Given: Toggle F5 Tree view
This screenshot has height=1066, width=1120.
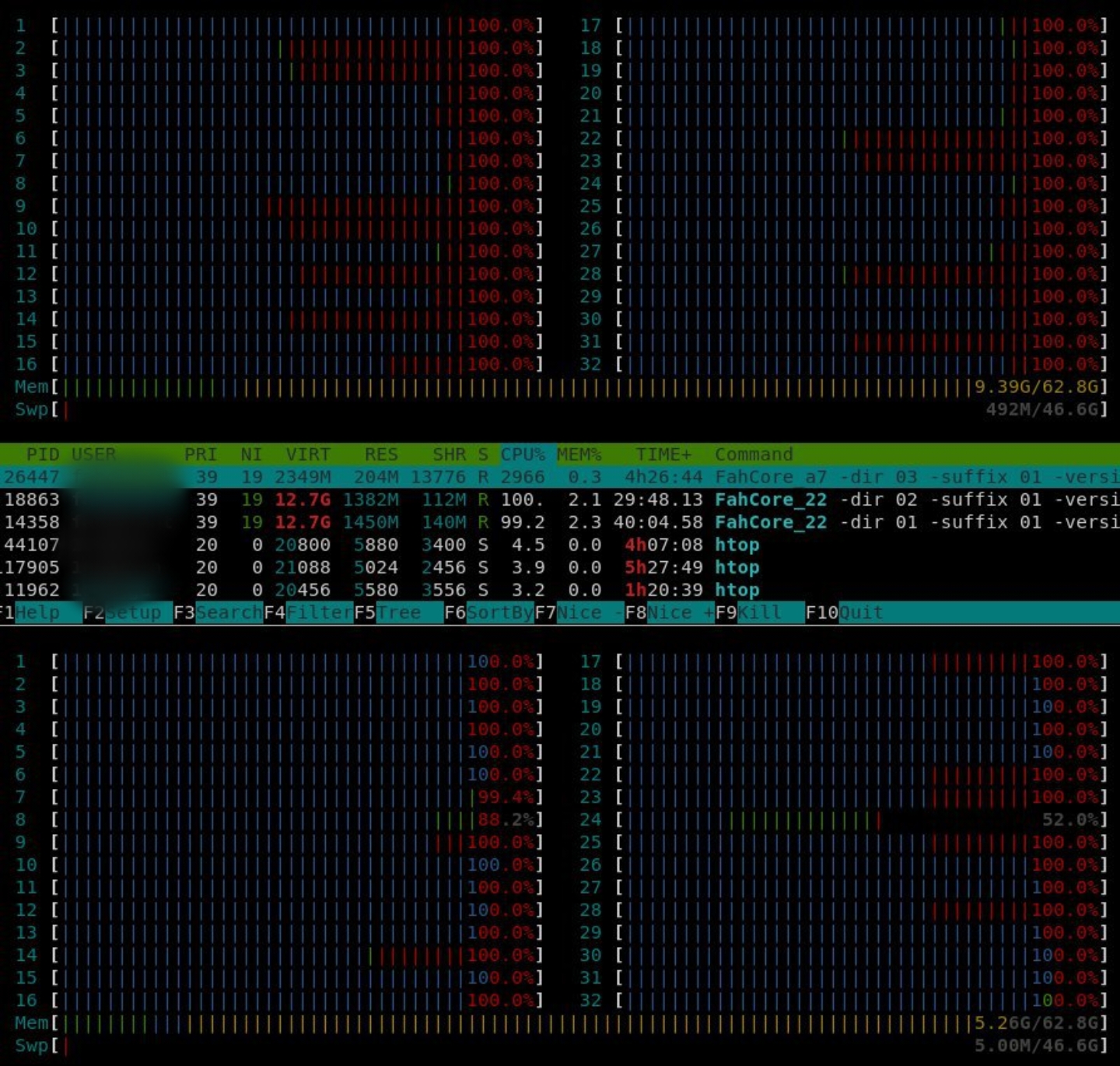Looking at the screenshot, I should point(398,613).
